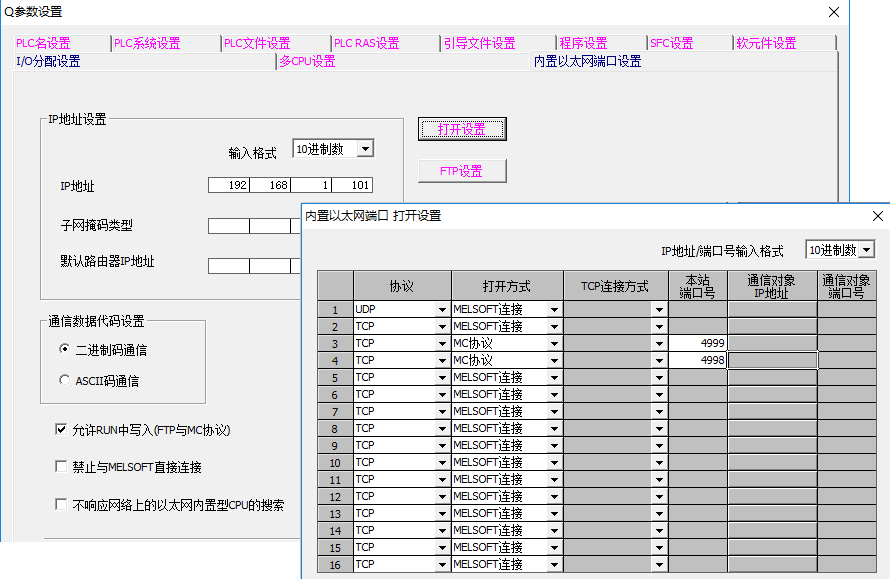Close the Q参数设置 window
This screenshot has height=579, width=892.
click(x=834, y=12)
